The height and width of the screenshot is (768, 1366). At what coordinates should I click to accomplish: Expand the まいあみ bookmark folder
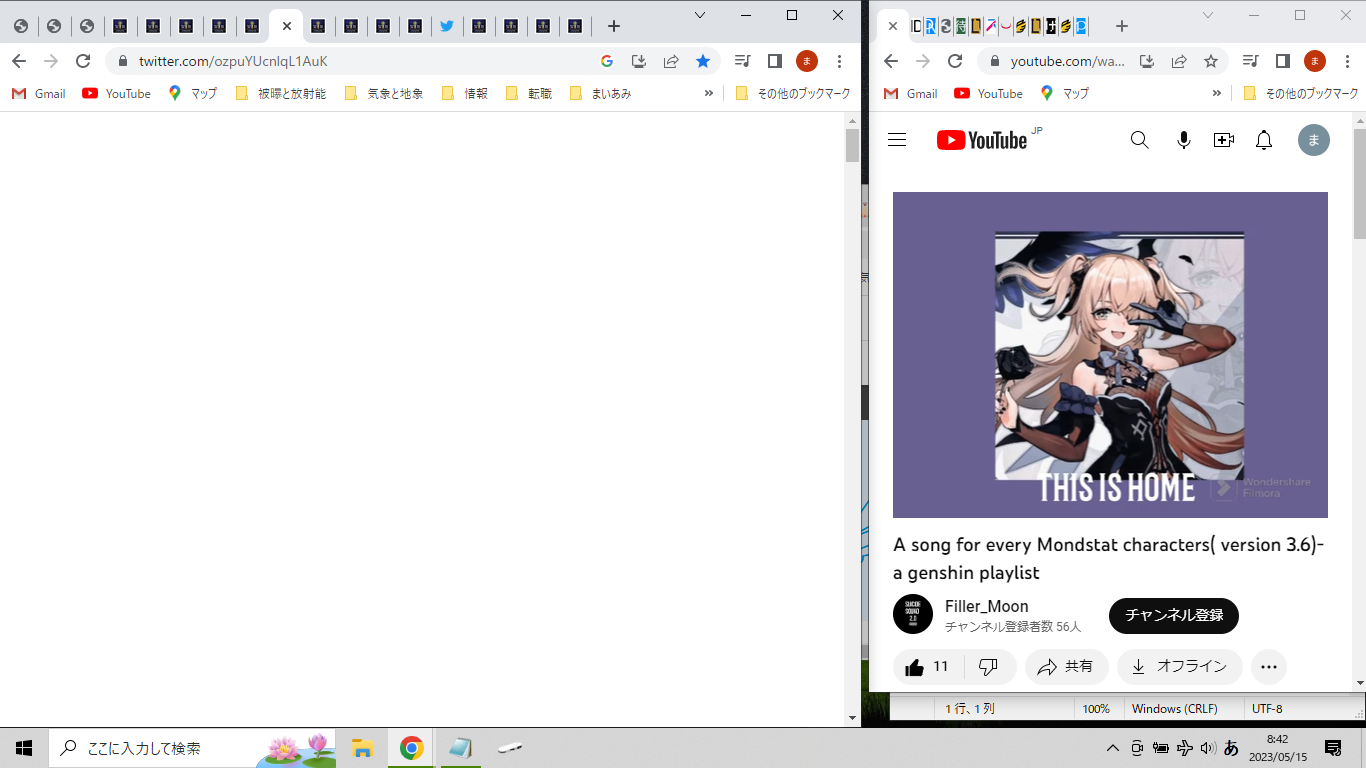pos(600,93)
